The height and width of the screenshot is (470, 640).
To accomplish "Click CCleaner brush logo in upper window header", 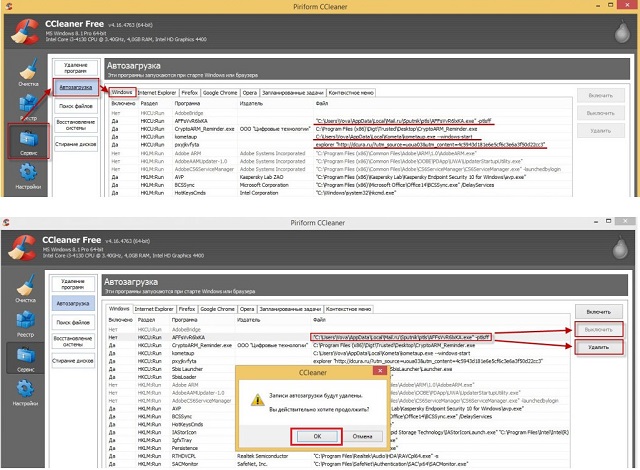I will [x=25, y=31].
